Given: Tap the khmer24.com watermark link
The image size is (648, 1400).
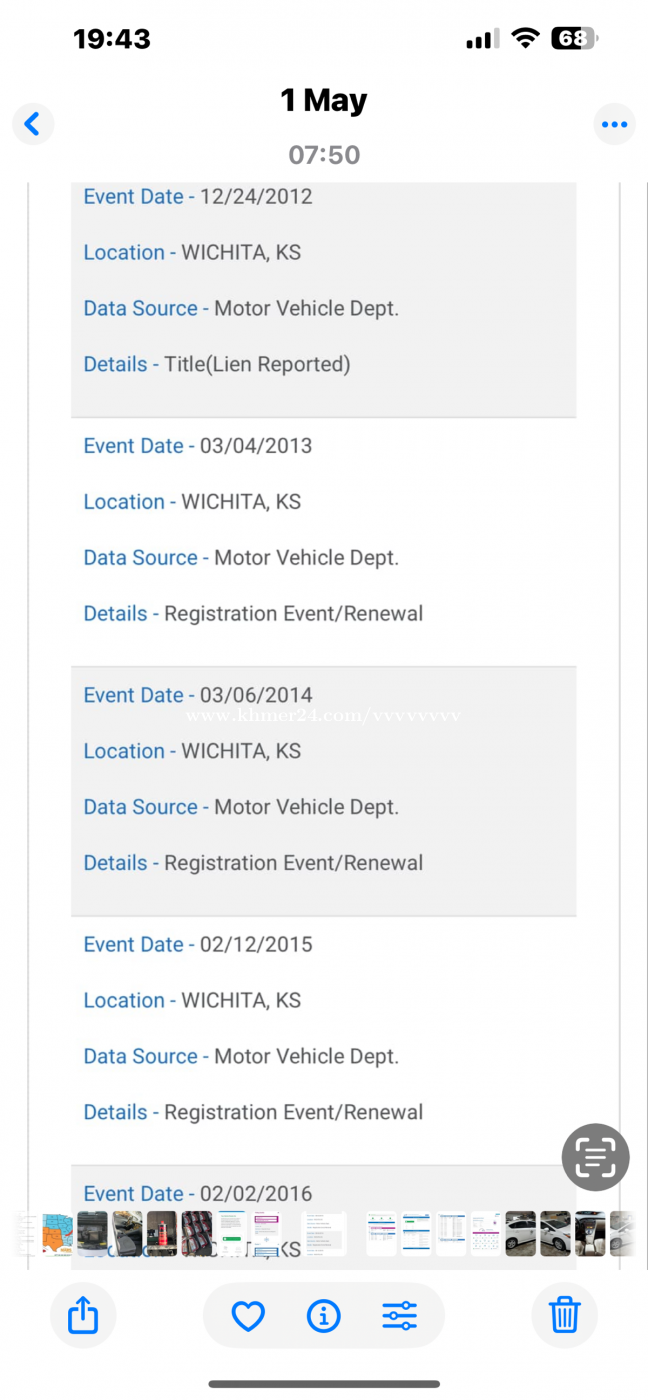Looking at the screenshot, I should coord(323,716).
